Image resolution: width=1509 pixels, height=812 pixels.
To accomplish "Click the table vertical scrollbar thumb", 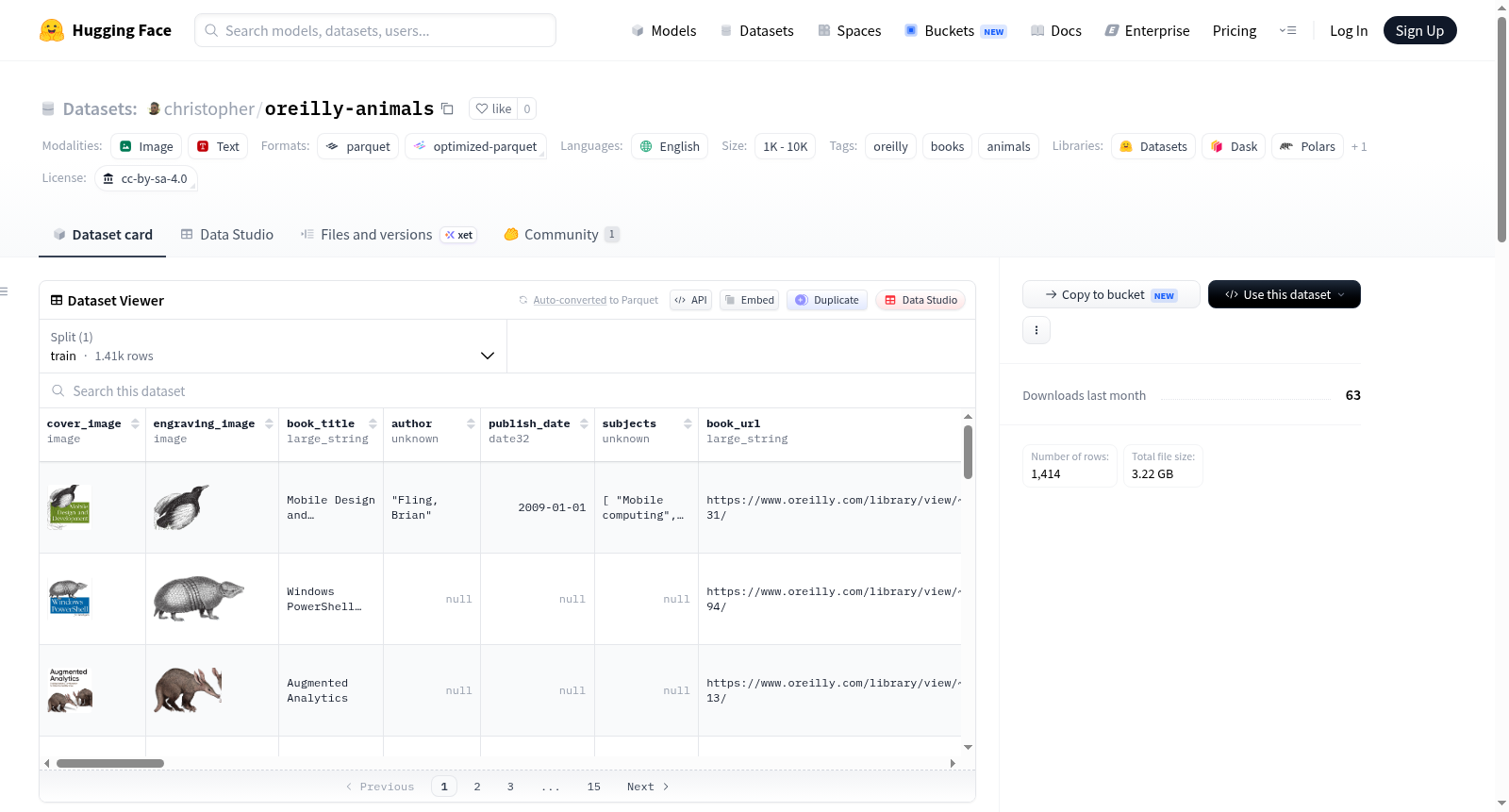I will point(968,452).
